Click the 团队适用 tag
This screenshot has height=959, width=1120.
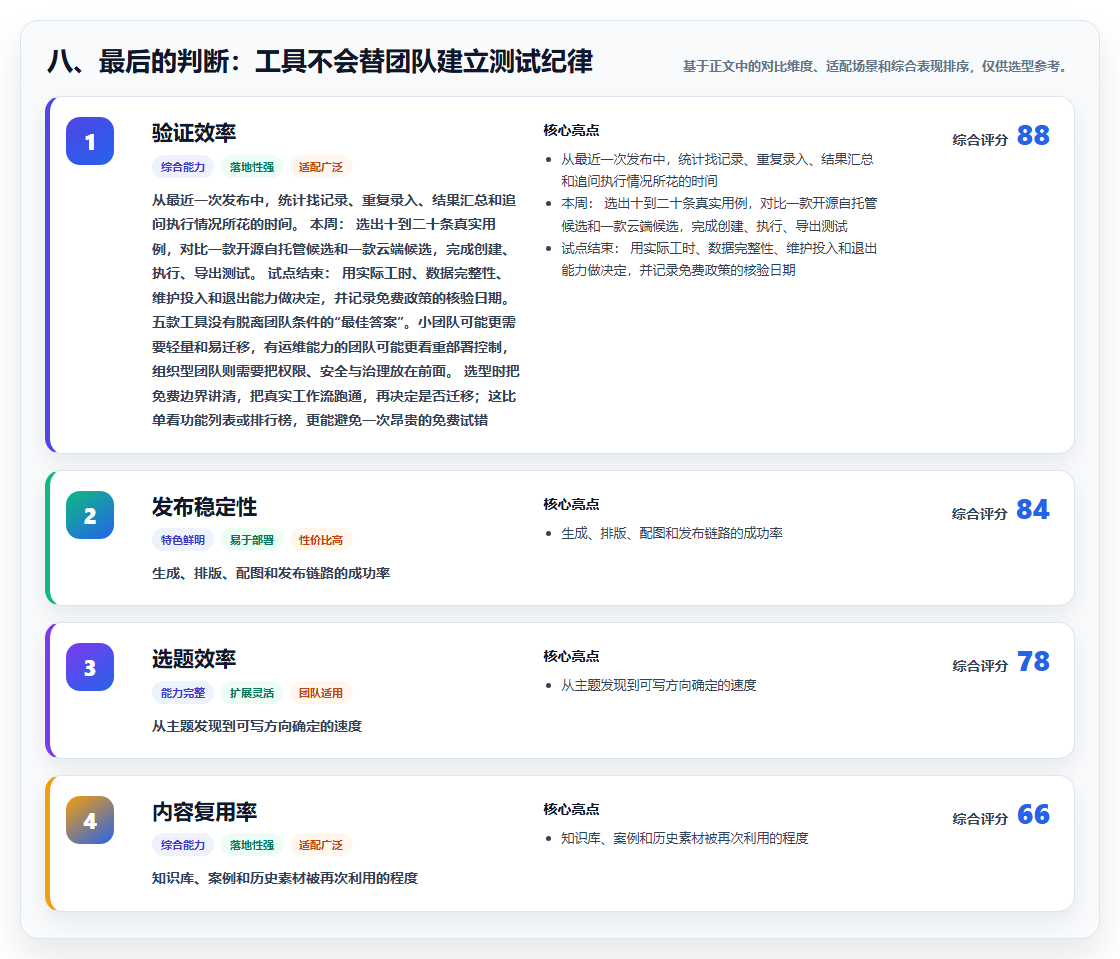pos(321,693)
